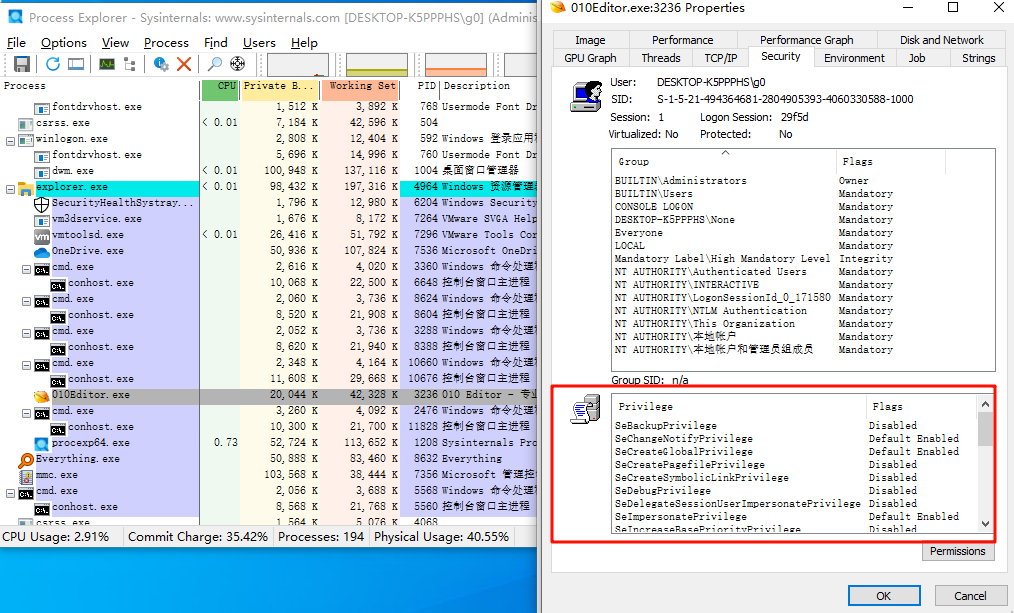Click the 010Editor icon in Properties title bar
This screenshot has height=613, width=1014.
[x=557, y=8]
